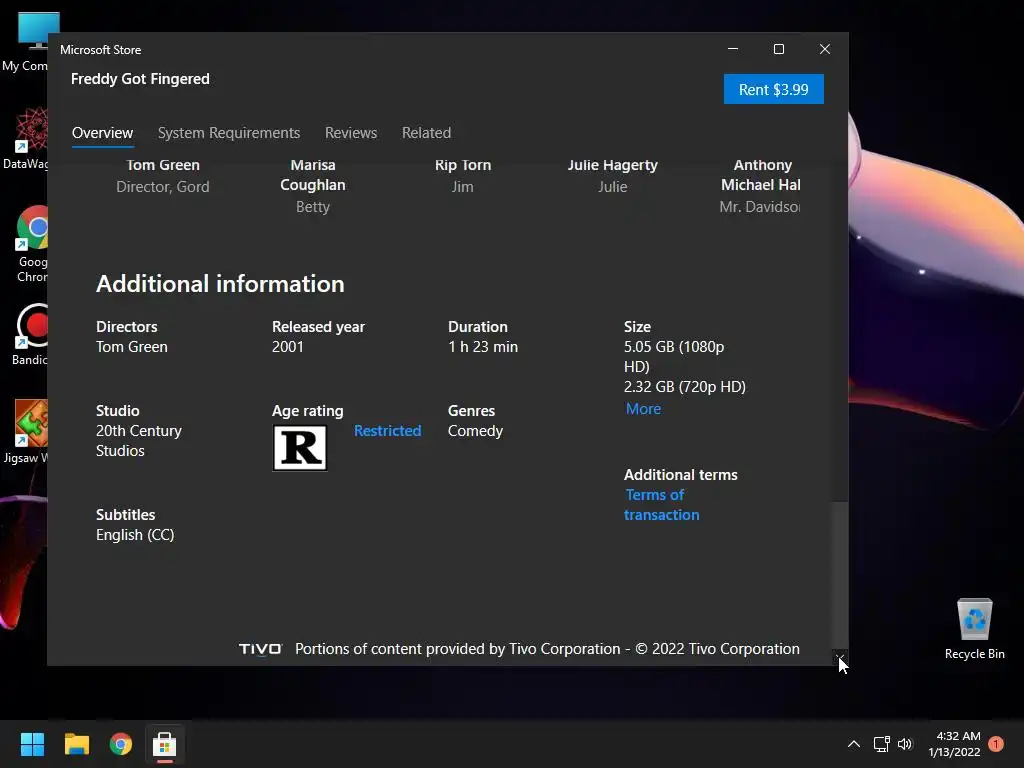The width and height of the screenshot is (1024, 768).
Task: Click the 'English (CC)' subtitles value
Action: pyautogui.click(x=135, y=535)
